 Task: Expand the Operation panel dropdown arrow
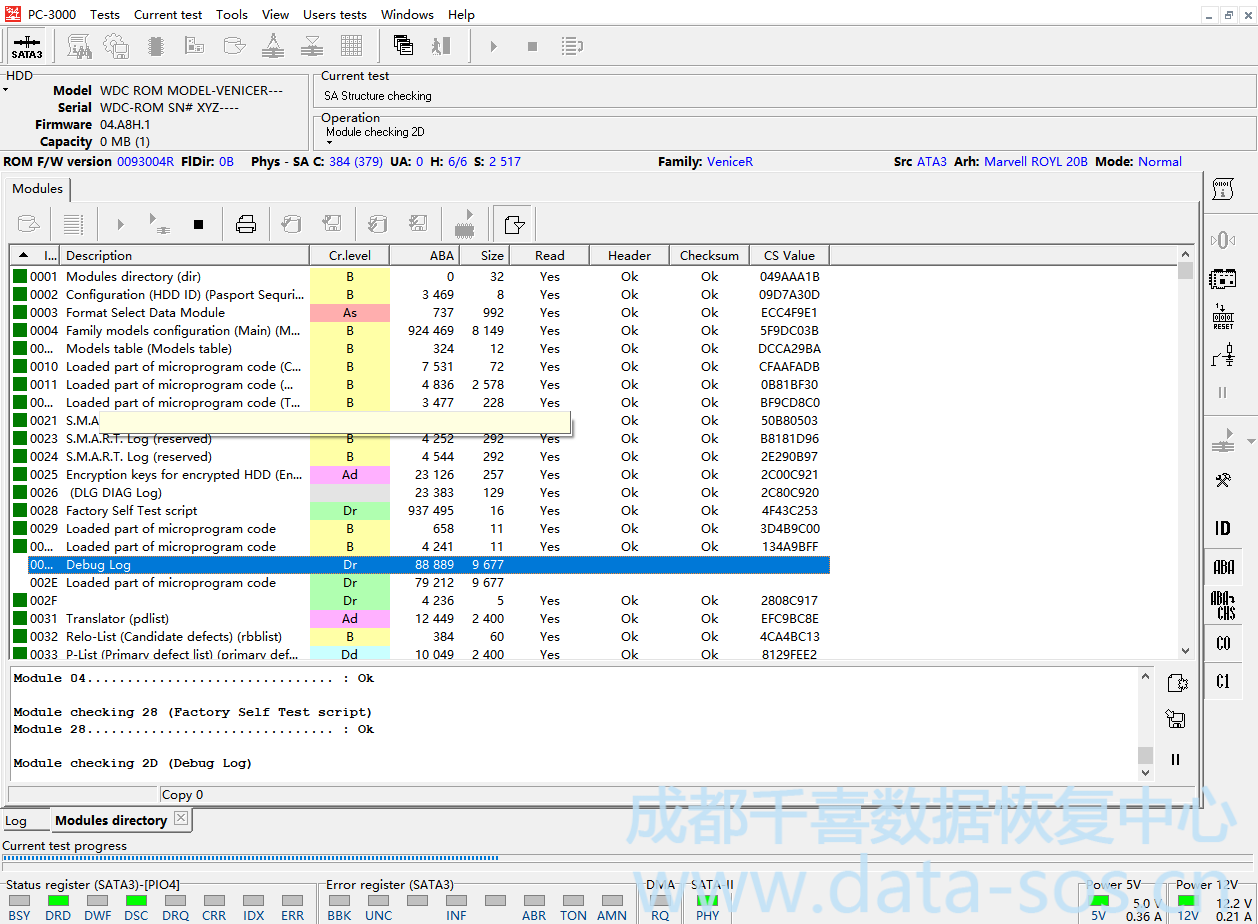[x=329, y=143]
